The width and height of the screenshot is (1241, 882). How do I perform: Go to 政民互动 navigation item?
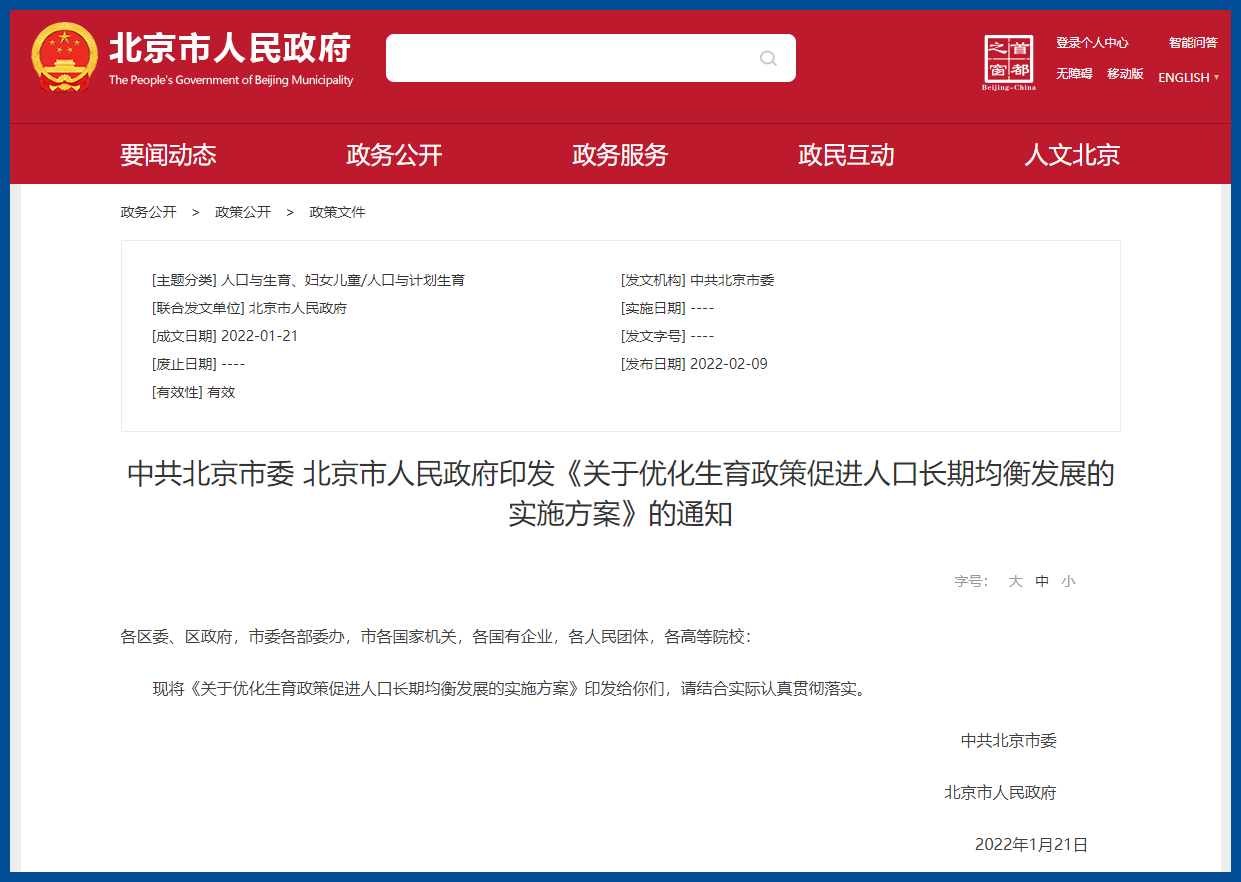tap(846, 155)
